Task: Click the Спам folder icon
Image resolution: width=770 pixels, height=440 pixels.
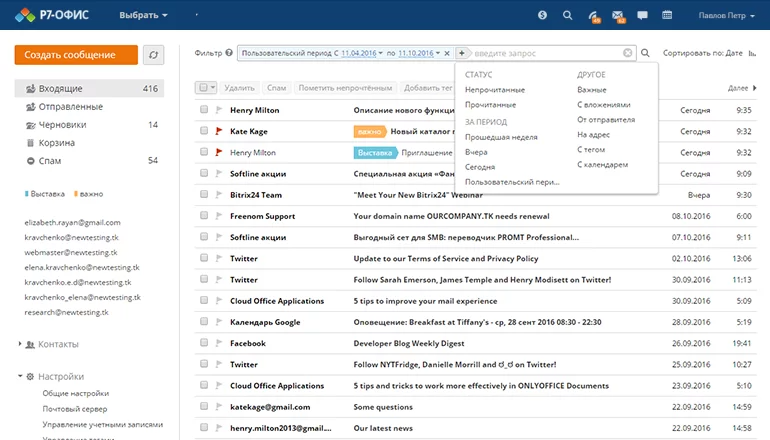Action: [x=30, y=161]
